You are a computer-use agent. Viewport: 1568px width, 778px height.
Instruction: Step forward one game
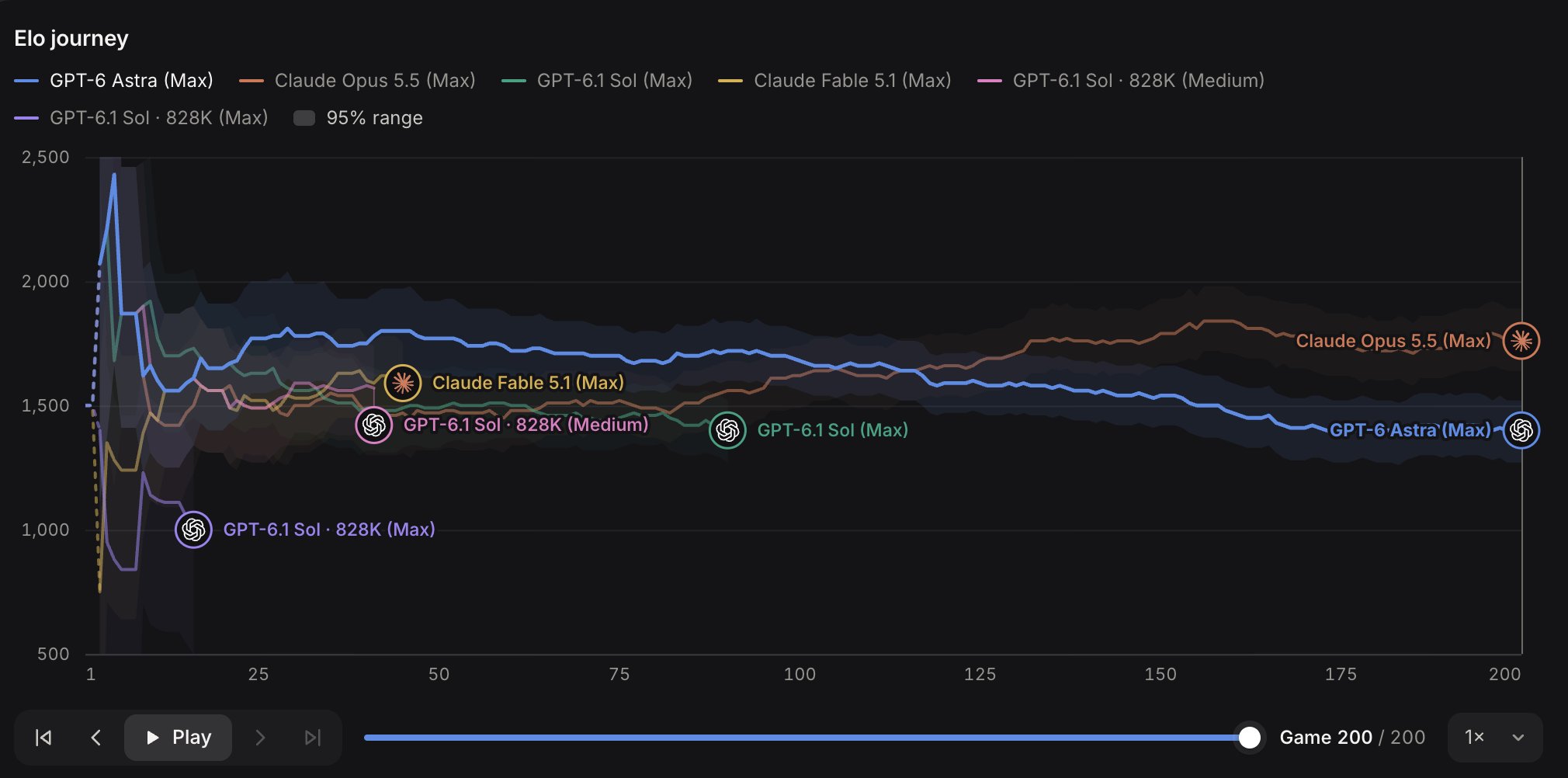[260, 738]
